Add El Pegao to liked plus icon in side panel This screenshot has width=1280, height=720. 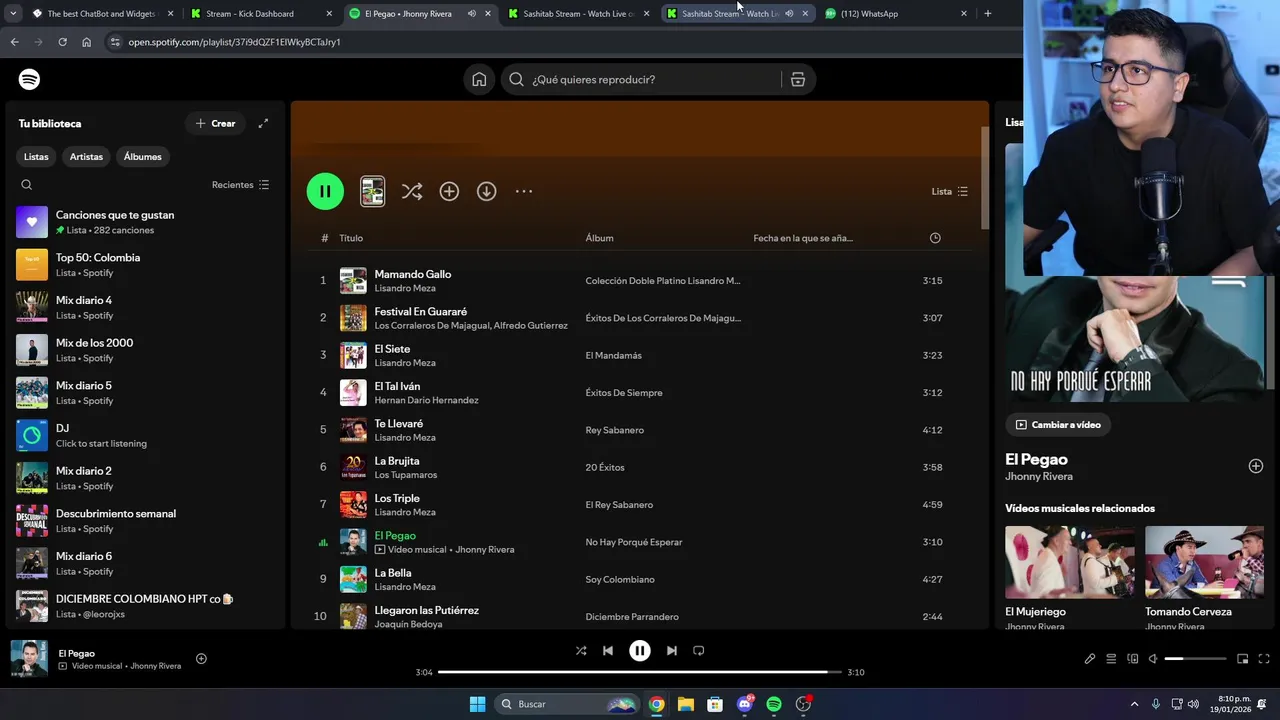coord(1255,466)
